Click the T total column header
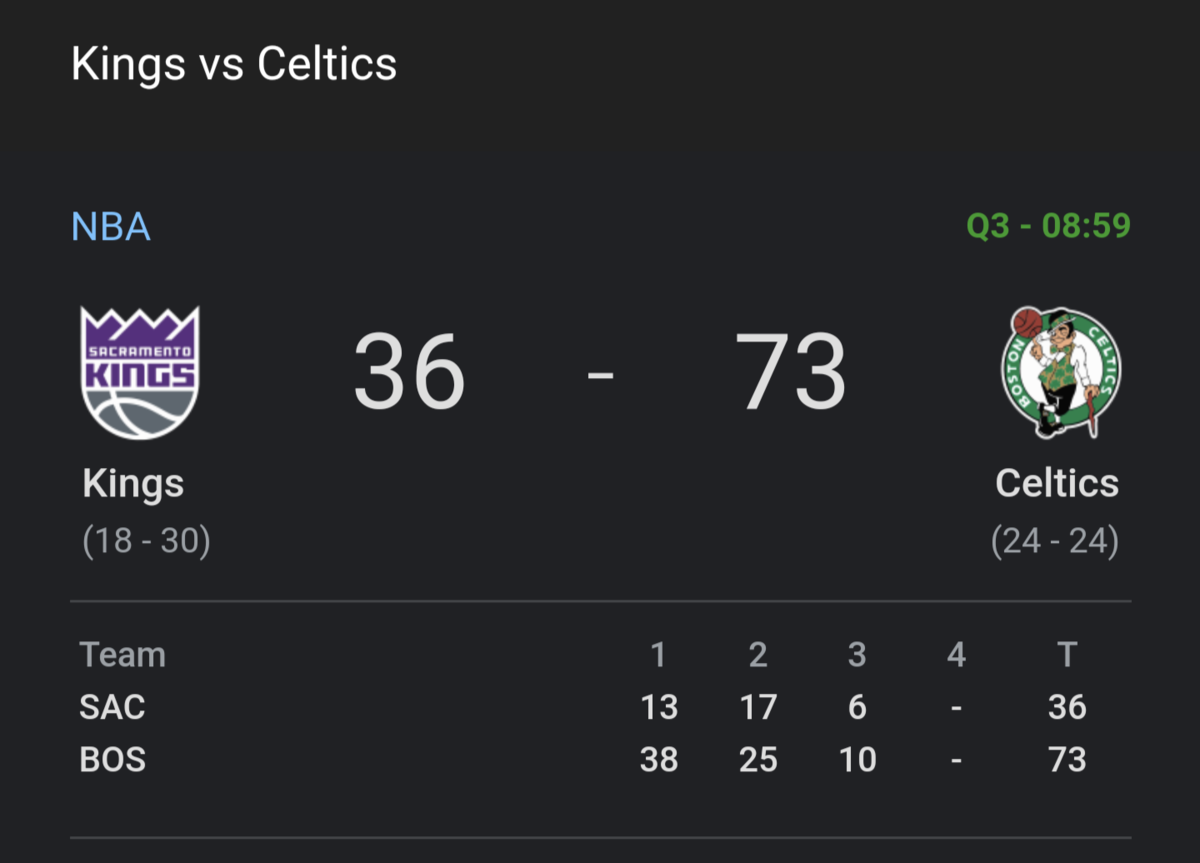The image size is (1200, 863). click(1067, 655)
